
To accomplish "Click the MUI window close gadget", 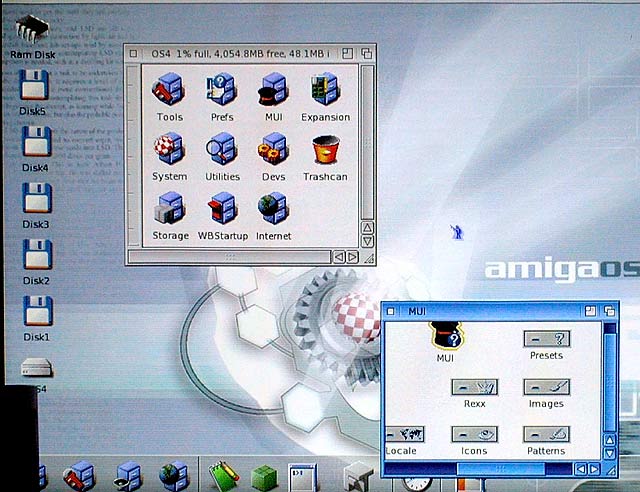I will pyautogui.click(x=391, y=312).
